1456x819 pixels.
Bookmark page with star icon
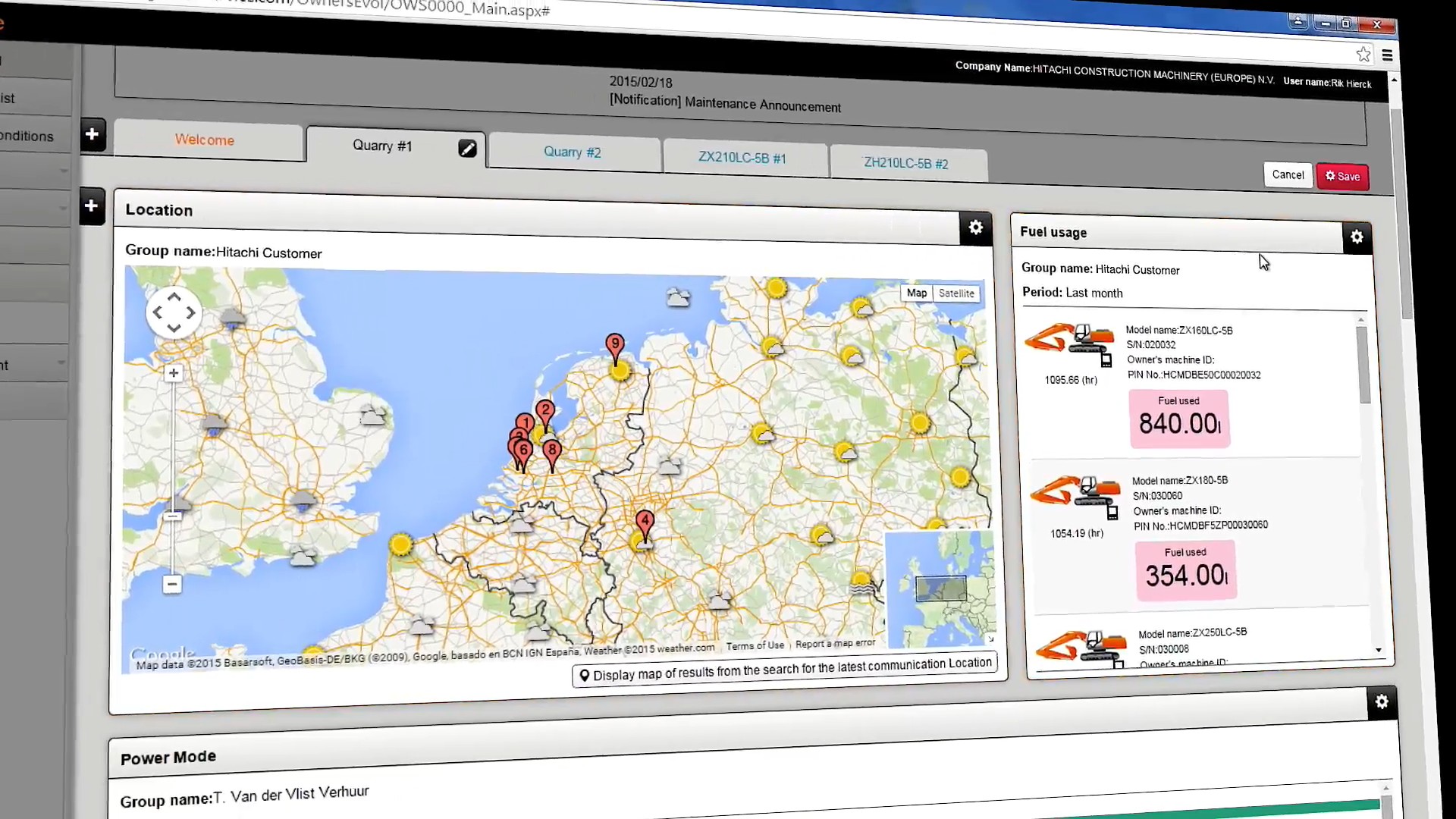point(1363,55)
